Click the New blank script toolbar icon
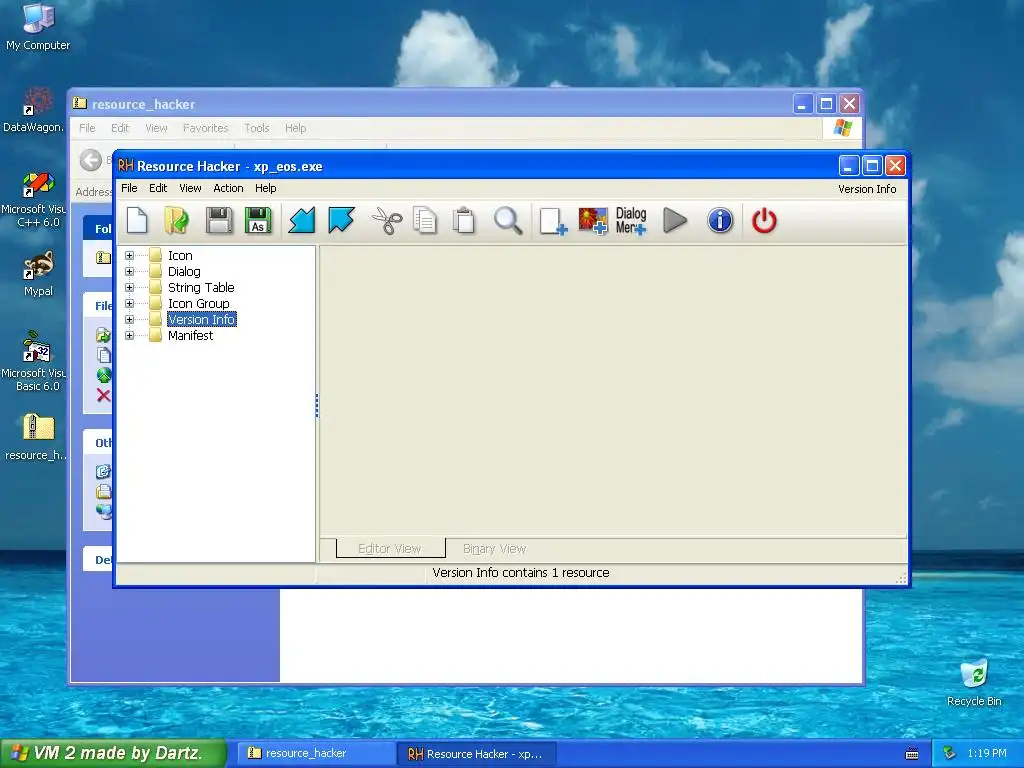Screen dimensions: 1024x768 pos(136,220)
